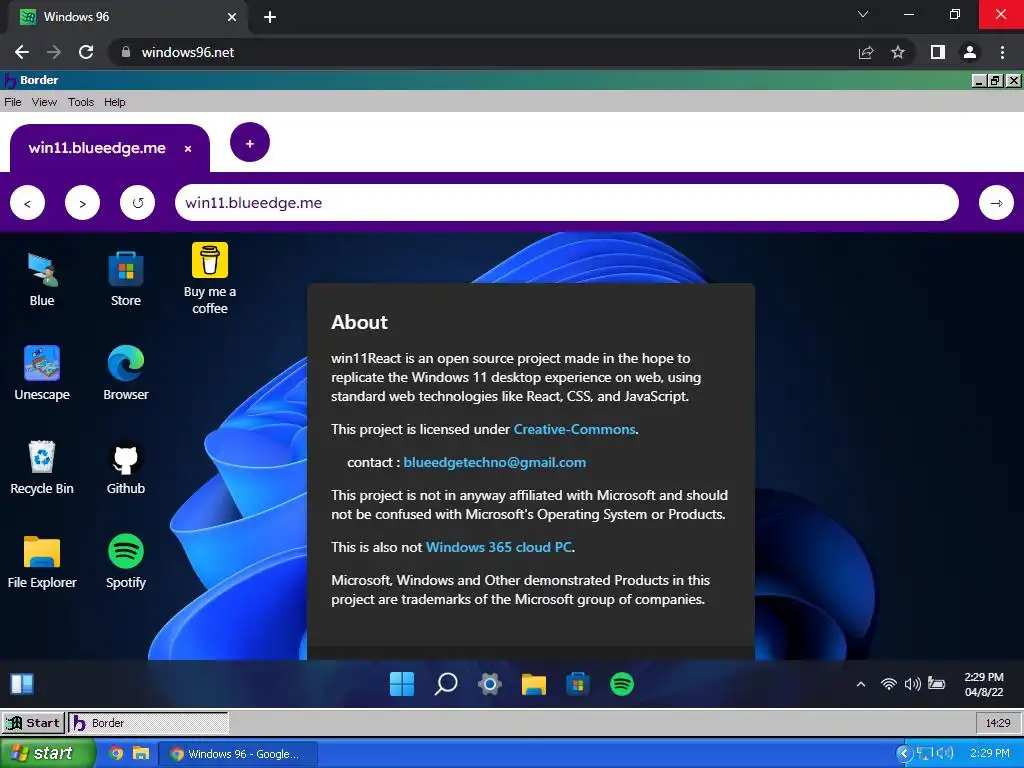
Task: Go back in the Border browser
Action: pos(27,203)
